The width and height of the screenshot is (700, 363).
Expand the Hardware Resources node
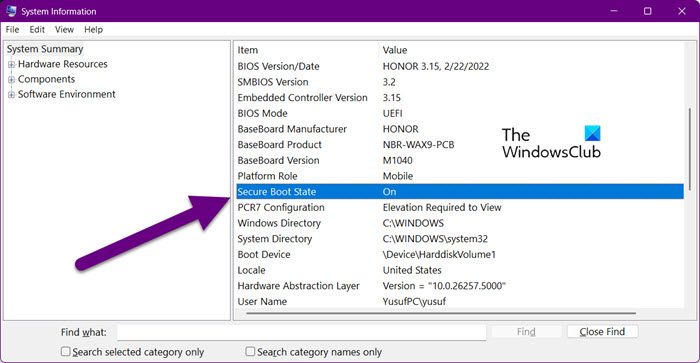(x=11, y=64)
